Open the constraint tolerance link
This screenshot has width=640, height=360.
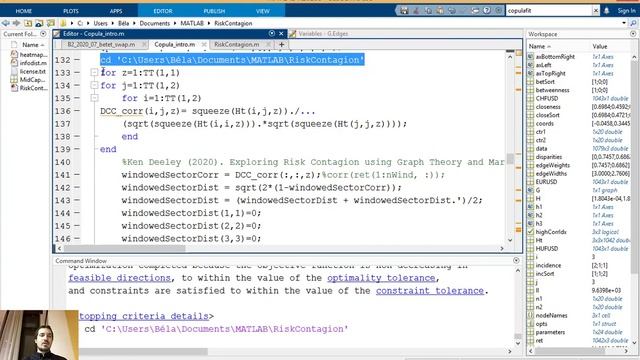[430, 291]
